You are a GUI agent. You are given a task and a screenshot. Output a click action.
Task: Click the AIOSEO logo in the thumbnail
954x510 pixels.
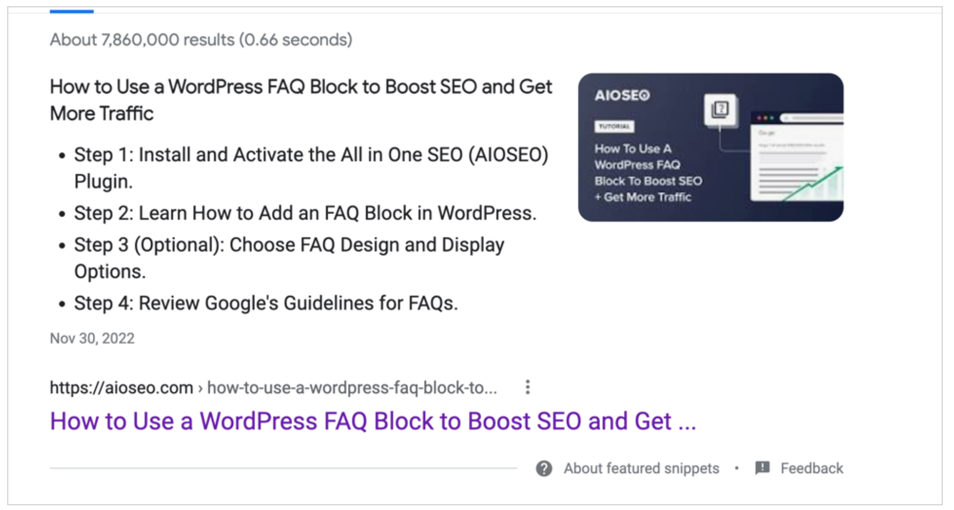click(622, 96)
